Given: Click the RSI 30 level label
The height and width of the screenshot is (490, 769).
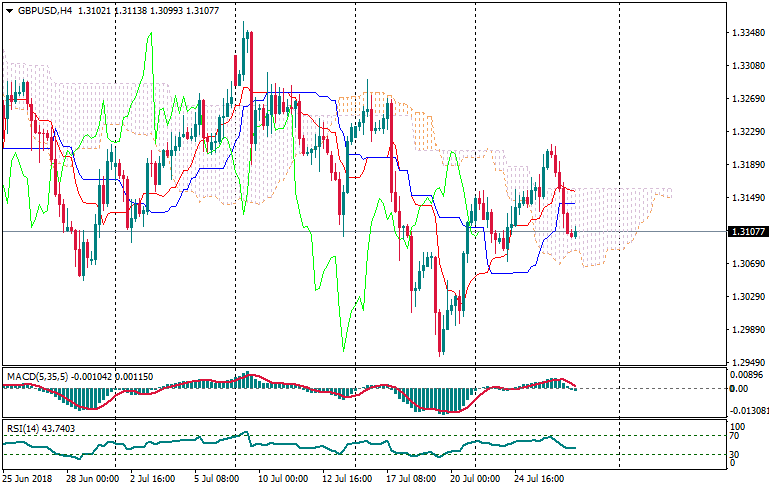Looking at the screenshot, I should [x=735, y=454].
